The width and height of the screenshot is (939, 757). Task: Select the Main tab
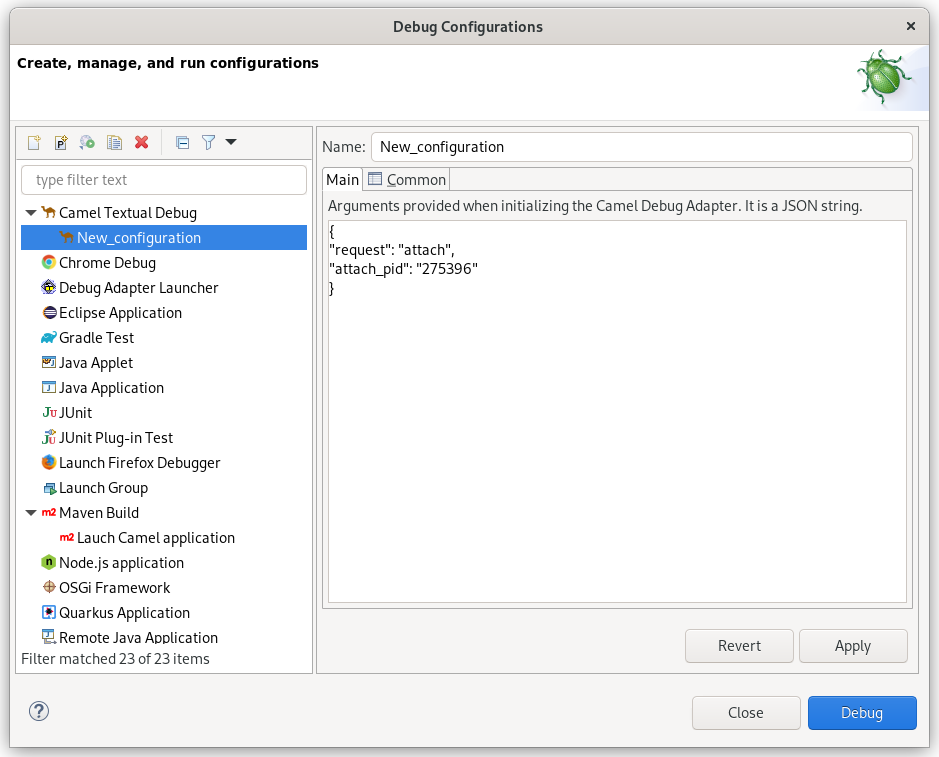(x=343, y=179)
